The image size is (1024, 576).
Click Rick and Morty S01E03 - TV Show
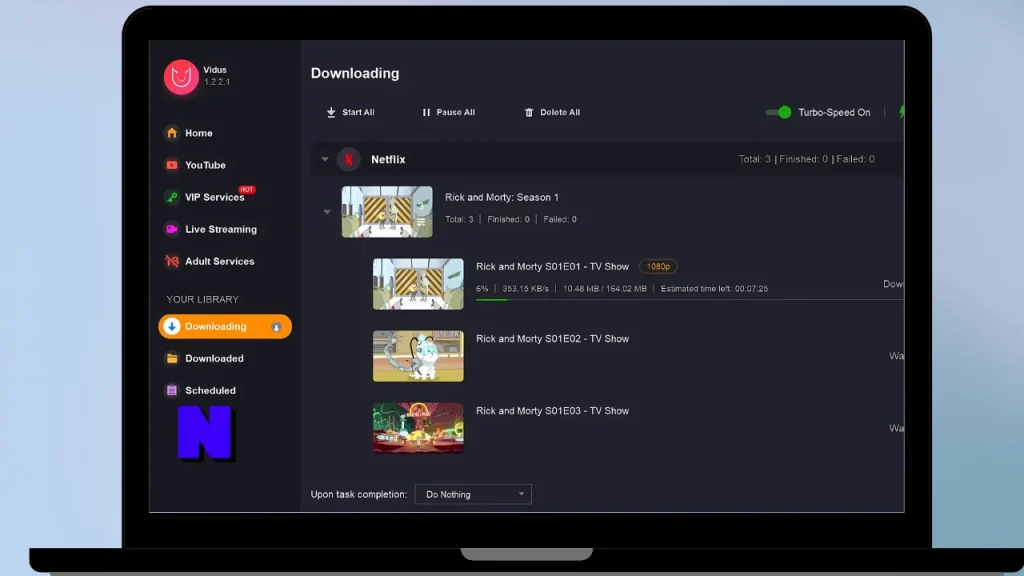tap(552, 411)
